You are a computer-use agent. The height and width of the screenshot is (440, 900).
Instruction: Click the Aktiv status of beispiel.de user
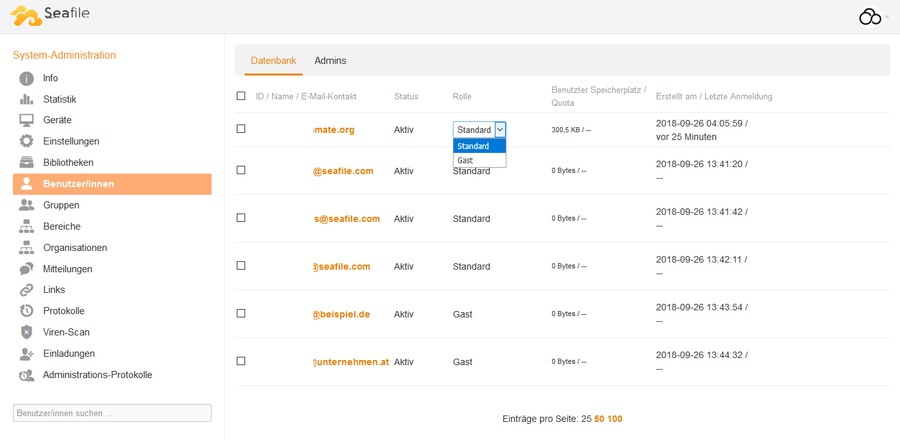[x=404, y=314]
